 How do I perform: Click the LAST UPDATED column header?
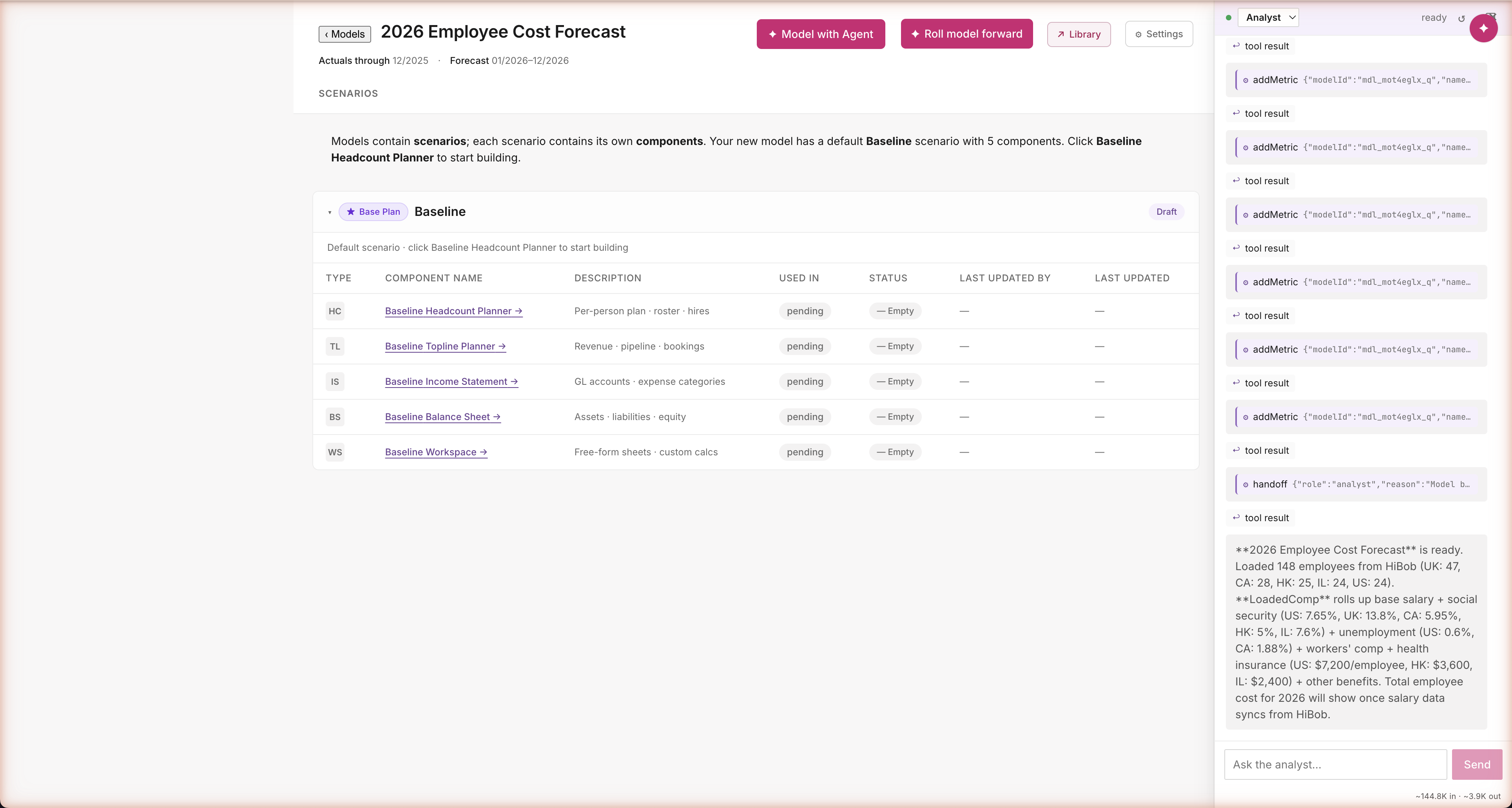coord(1132,278)
